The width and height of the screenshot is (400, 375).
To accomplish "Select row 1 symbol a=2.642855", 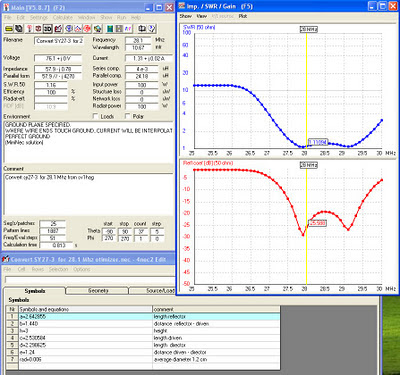I will 86,316.
